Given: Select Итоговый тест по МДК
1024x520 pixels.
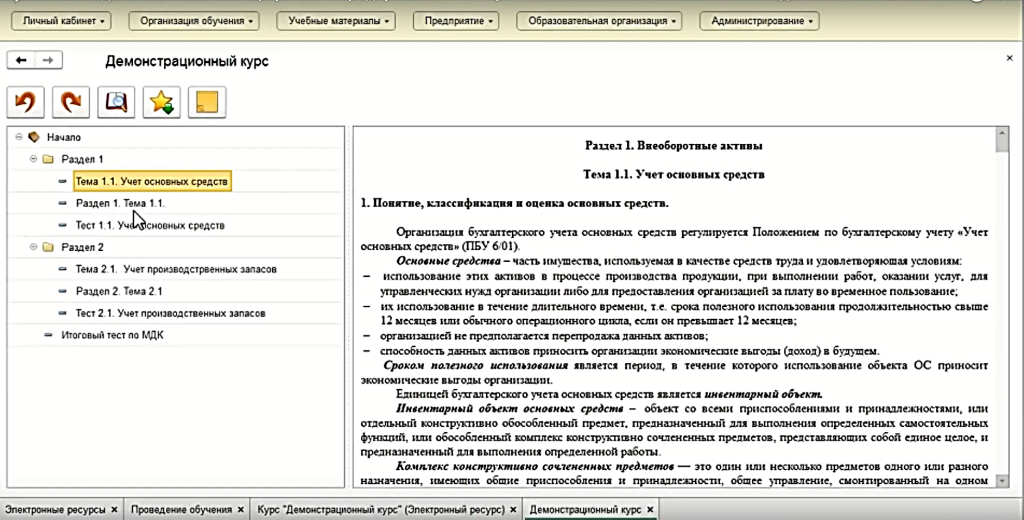Looking at the screenshot, I should coord(112,335).
